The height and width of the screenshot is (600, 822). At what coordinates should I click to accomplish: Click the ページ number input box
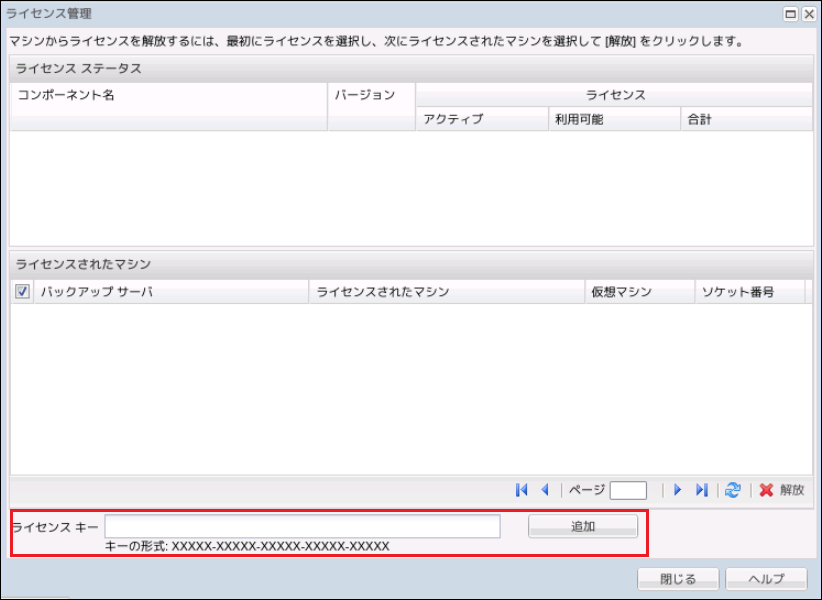(628, 490)
